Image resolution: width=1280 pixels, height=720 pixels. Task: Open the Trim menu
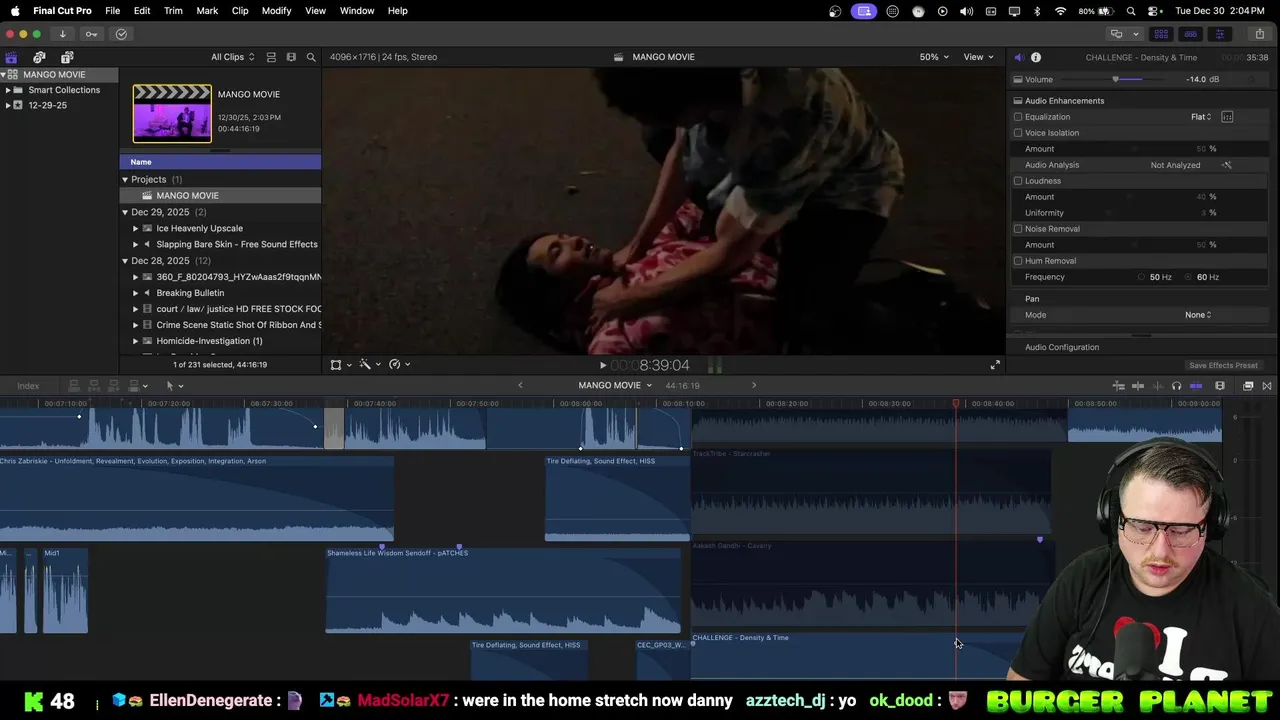pos(173,11)
